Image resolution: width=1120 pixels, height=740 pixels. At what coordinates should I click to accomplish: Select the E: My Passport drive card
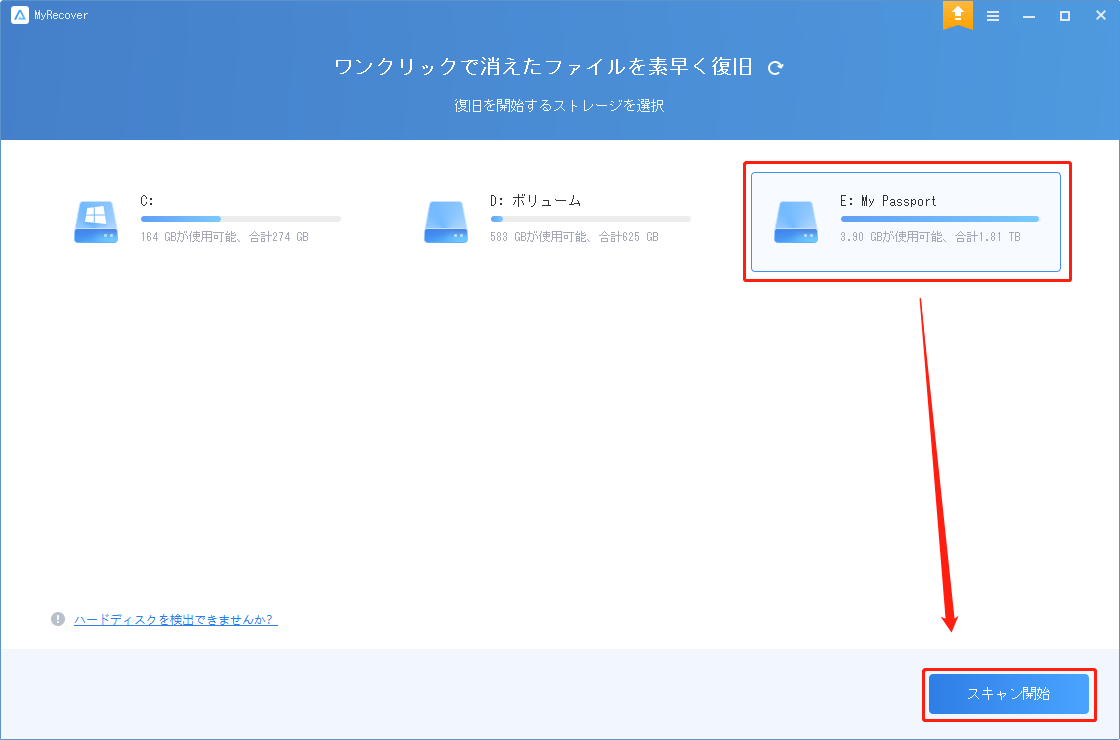[x=905, y=221]
